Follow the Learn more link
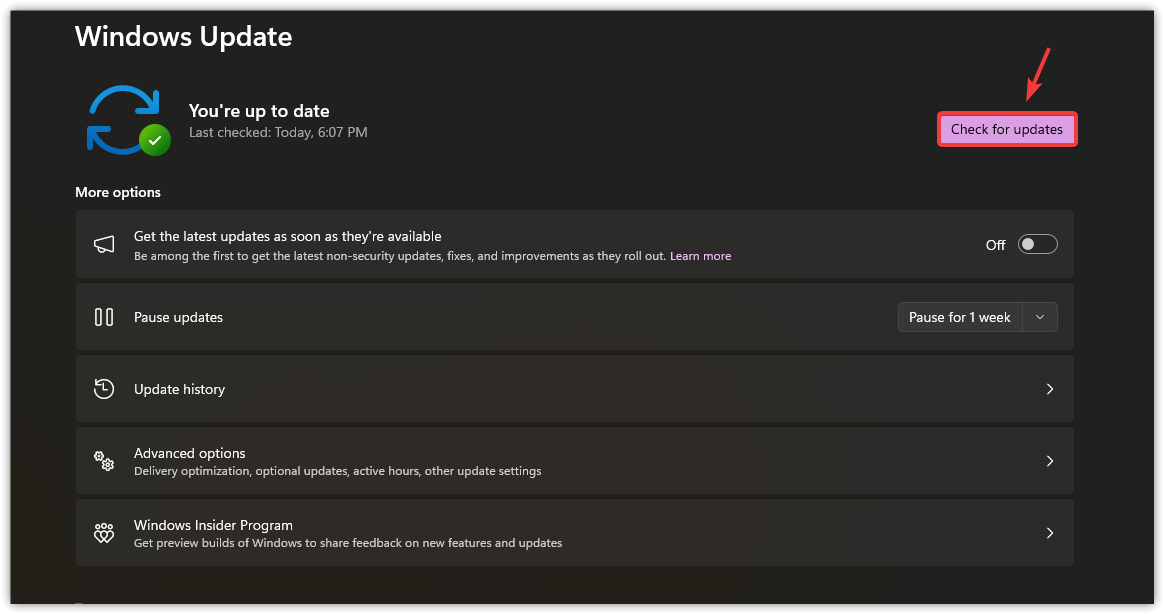 (700, 256)
